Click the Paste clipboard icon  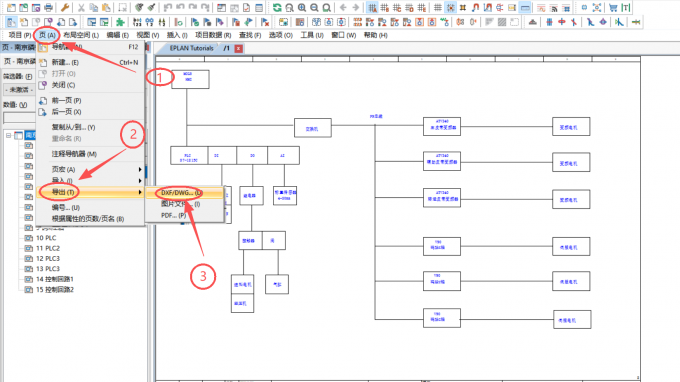pos(106,7)
